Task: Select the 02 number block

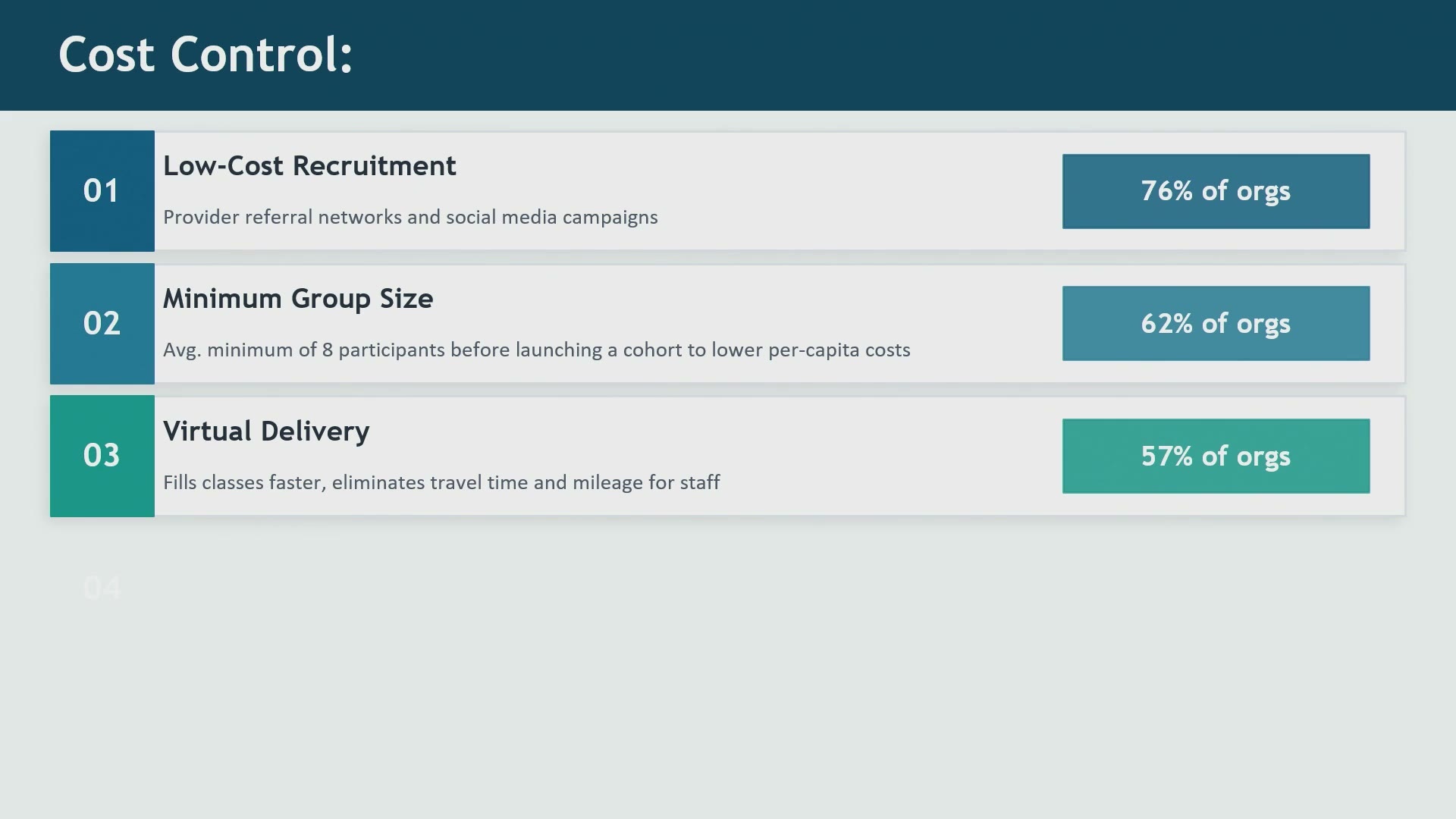Action: (x=102, y=324)
